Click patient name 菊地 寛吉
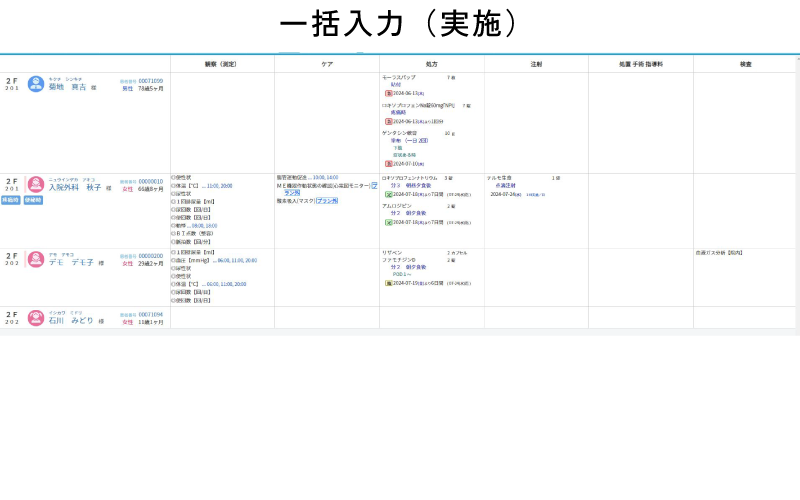 68,87
